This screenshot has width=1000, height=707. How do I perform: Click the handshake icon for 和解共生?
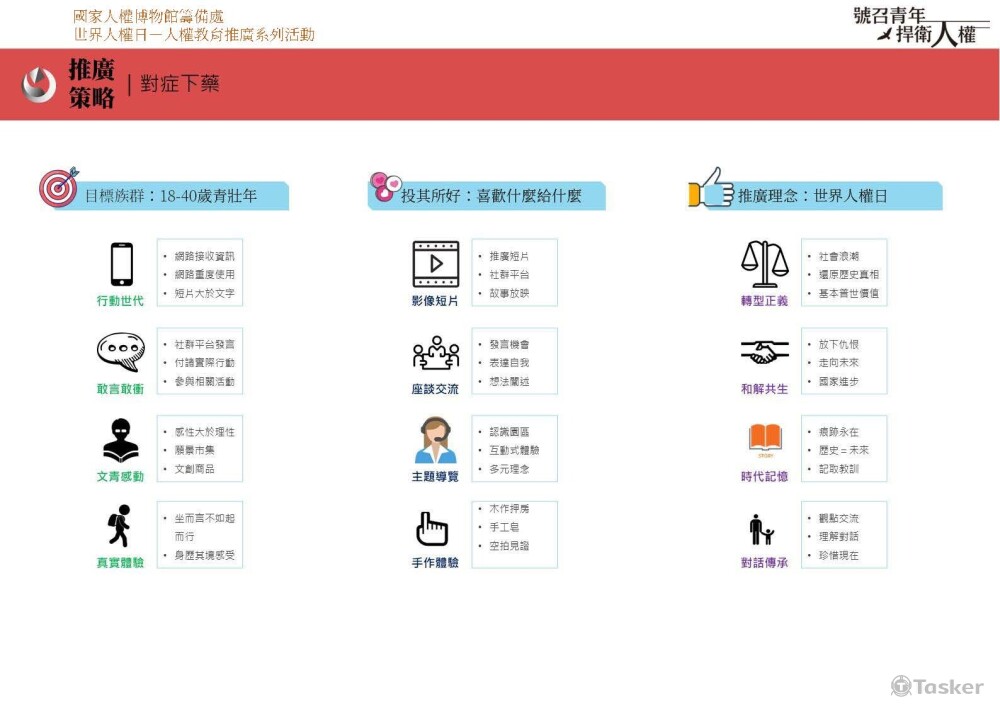point(765,353)
